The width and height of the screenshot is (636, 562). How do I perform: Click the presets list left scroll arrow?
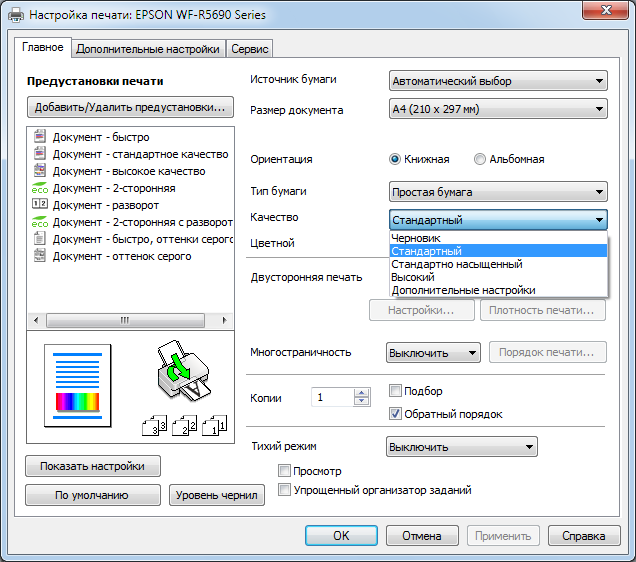click(x=36, y=320)
